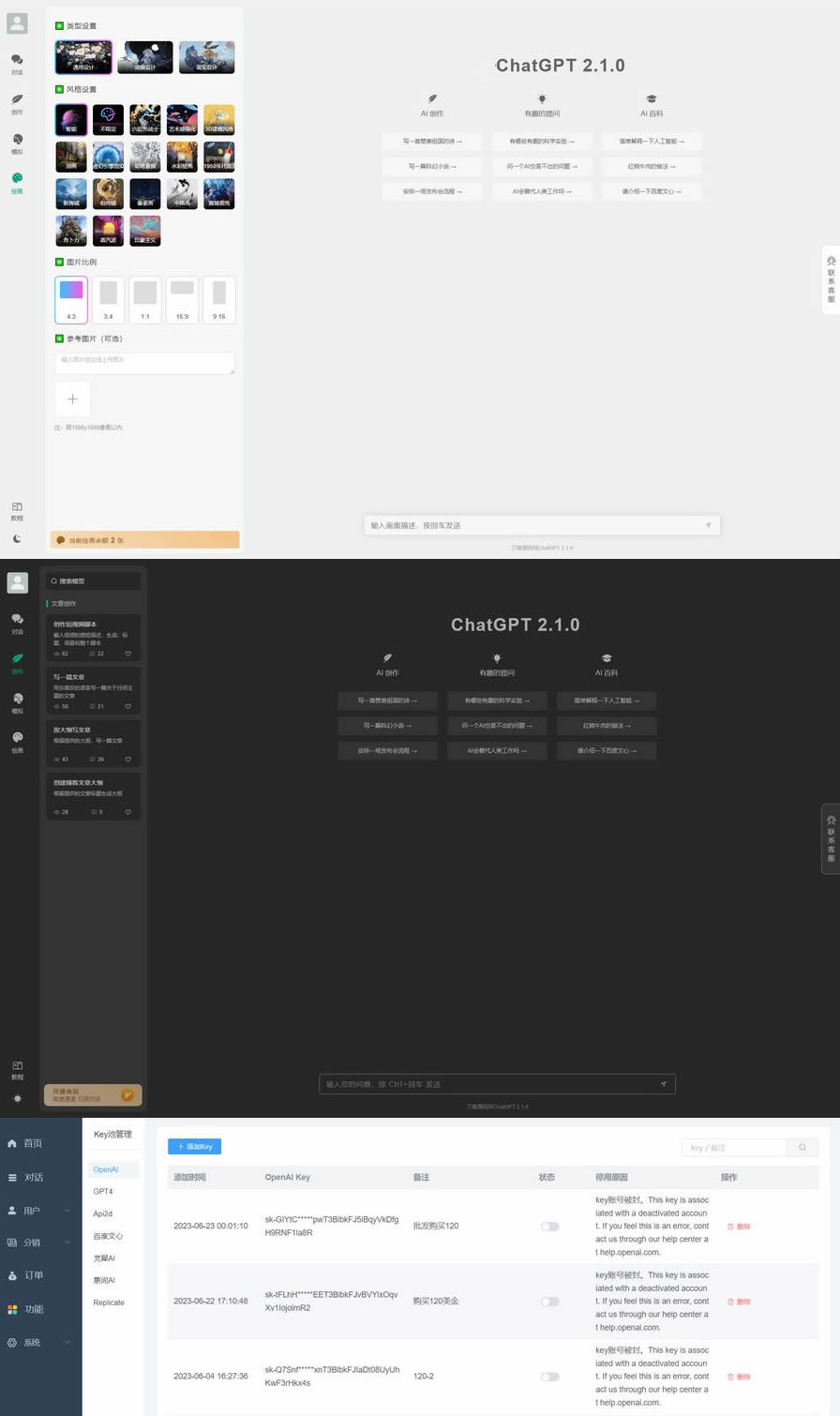Click the user avatar in light-theme view

point(17,23)
